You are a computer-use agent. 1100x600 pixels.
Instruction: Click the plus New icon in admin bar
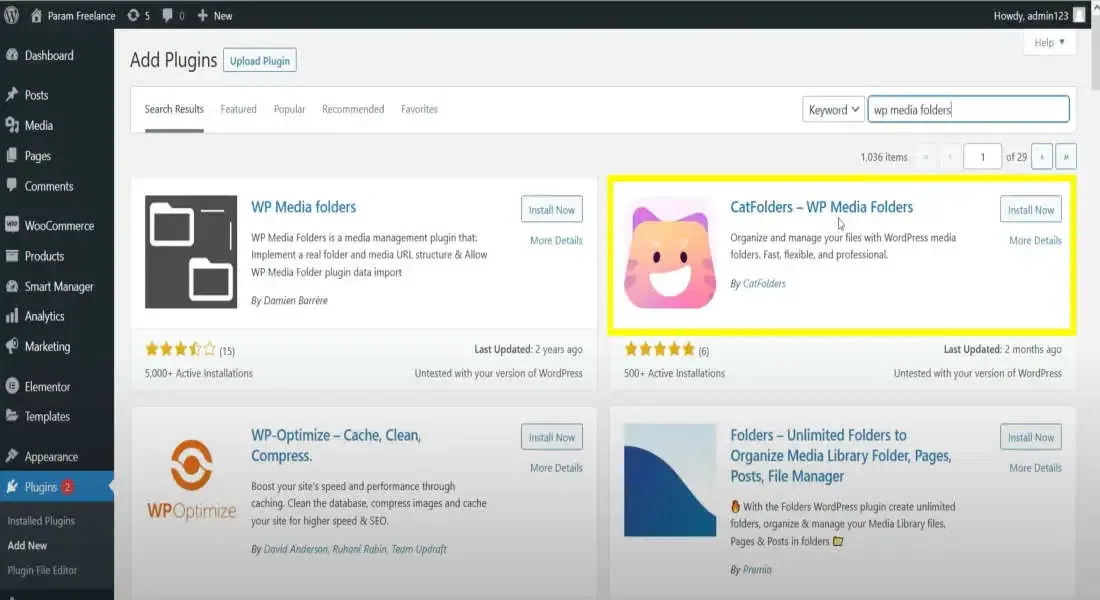click(202, 15)
